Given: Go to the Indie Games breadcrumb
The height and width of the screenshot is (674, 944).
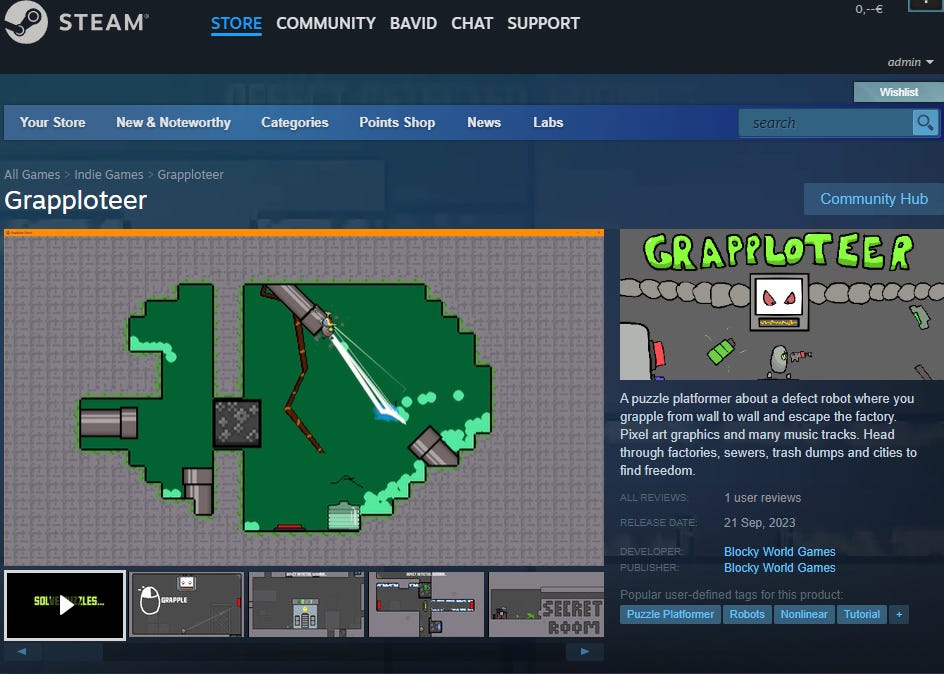Looking at the screenshot, I should pos(109,175).
